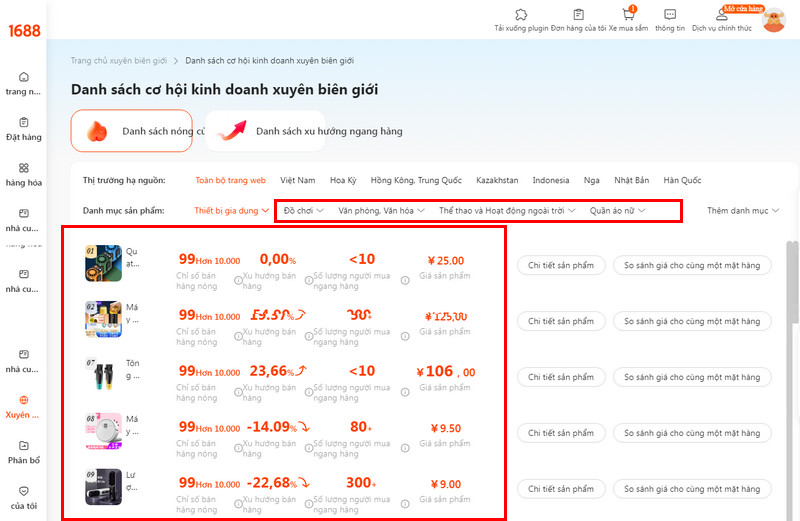Open Đơn hàng của tôi orders icon

point(578,15)
